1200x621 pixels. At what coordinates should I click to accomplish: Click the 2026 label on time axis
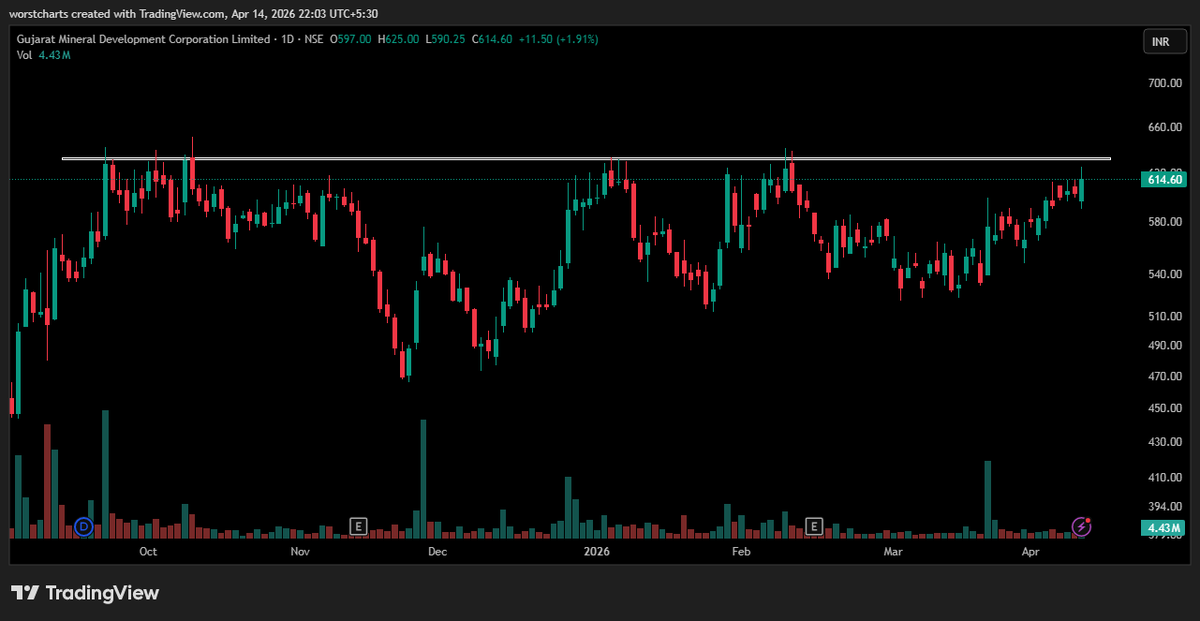point(596,551)
